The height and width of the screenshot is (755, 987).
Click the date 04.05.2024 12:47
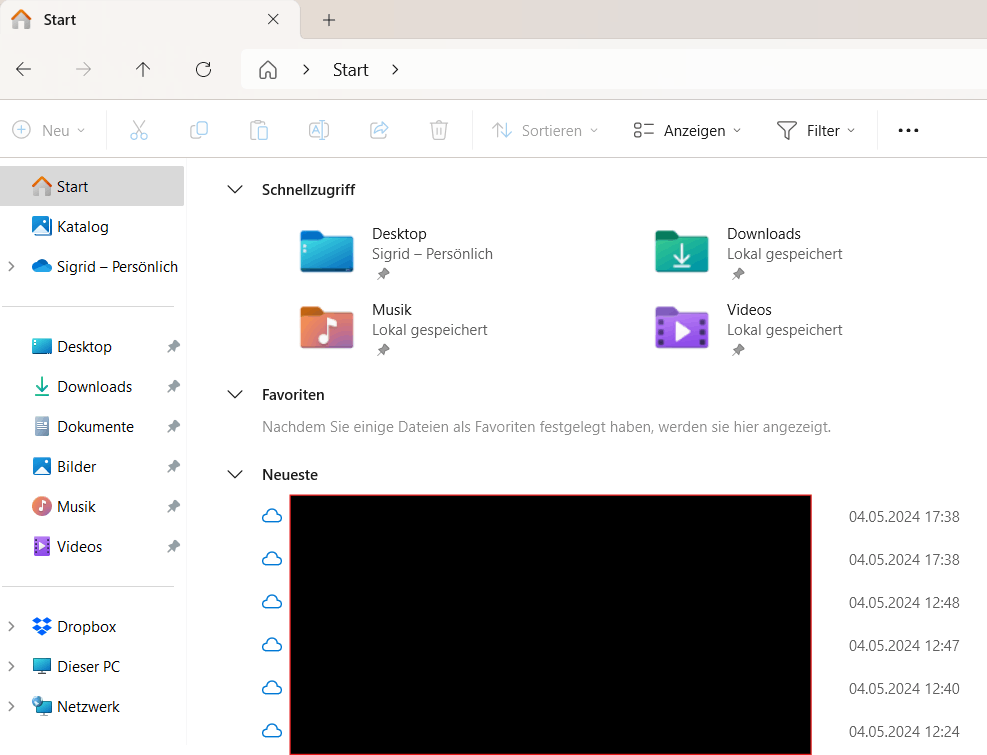tap(904, 645)
